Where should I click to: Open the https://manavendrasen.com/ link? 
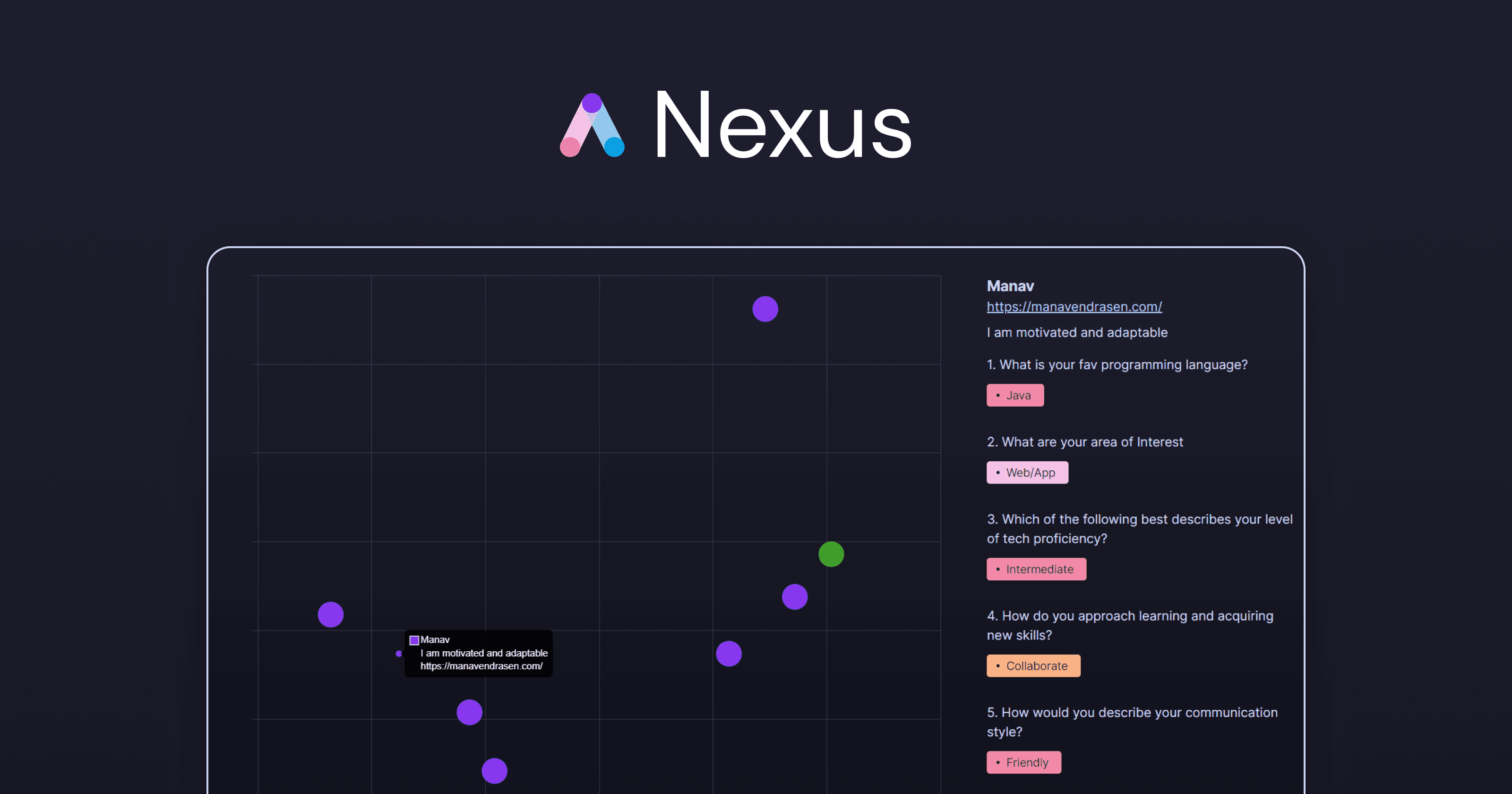click(x=1074, y=307)
